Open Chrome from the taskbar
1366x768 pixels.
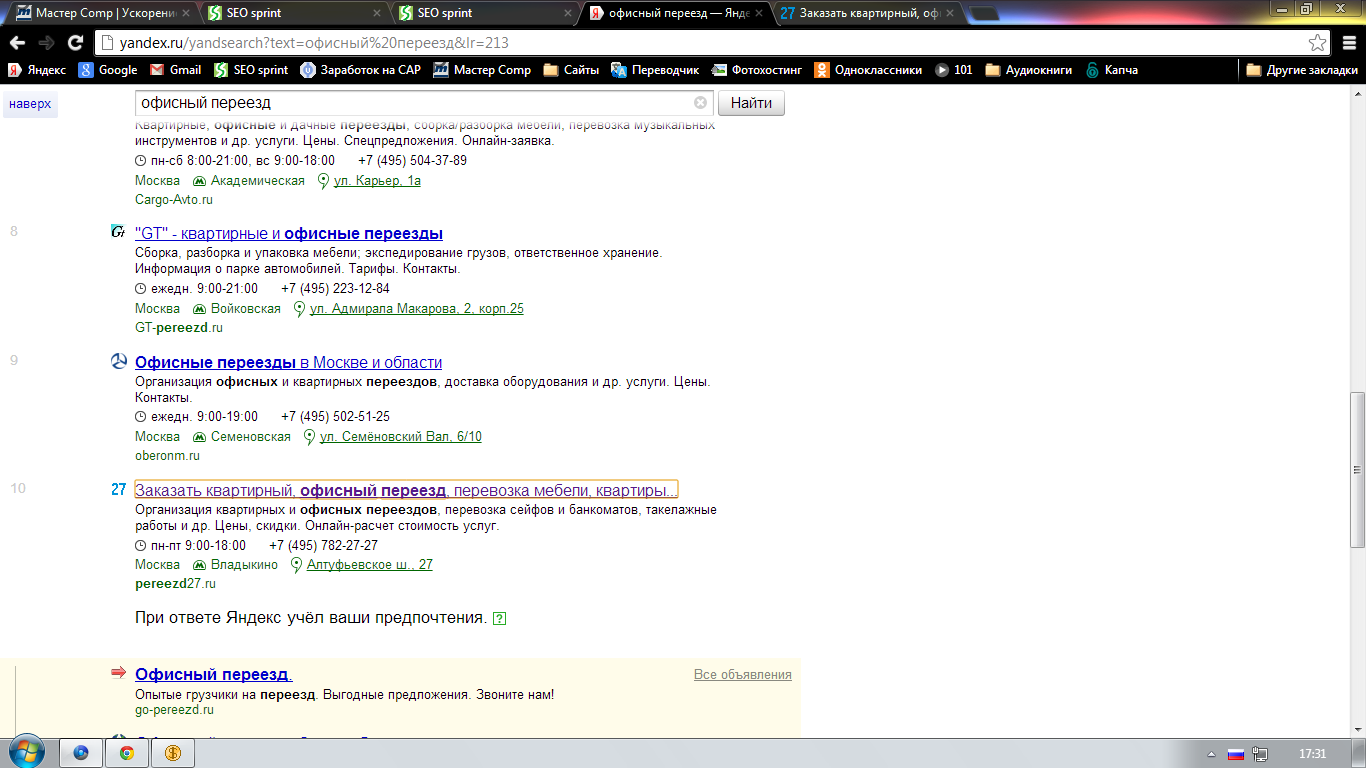click(x=127, y=753)
